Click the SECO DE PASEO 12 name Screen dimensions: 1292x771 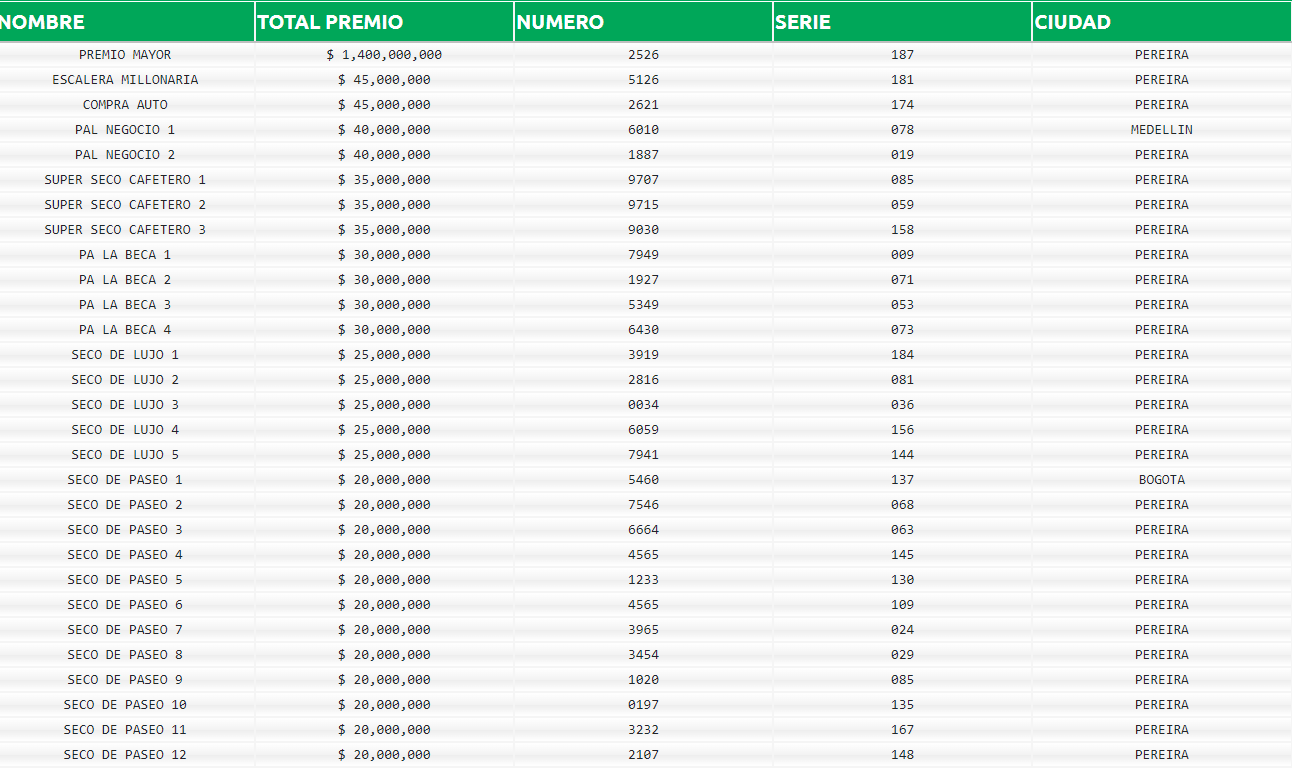(125, 755)
